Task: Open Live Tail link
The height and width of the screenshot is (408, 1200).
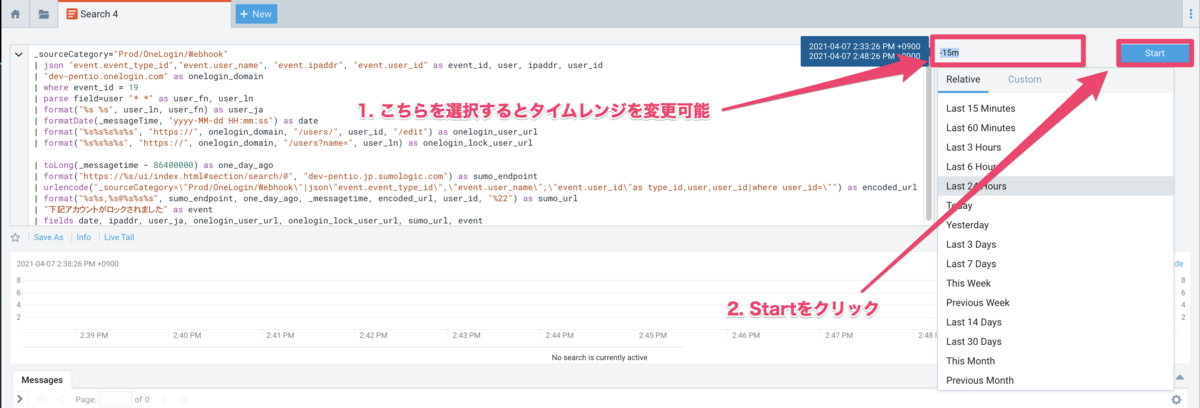Action: pos(119,237)
